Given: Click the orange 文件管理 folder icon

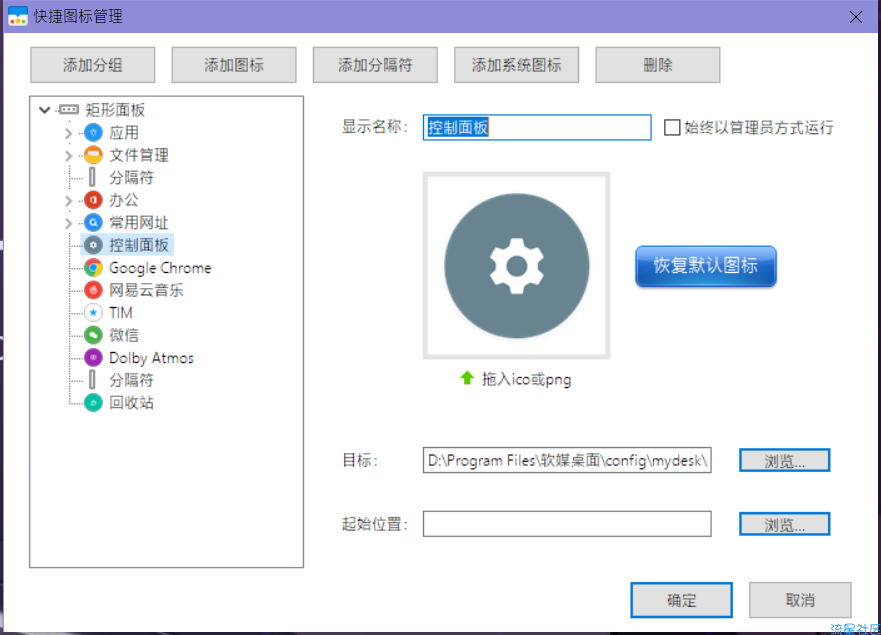Looking at the screenshot, I should coord(93,155).
